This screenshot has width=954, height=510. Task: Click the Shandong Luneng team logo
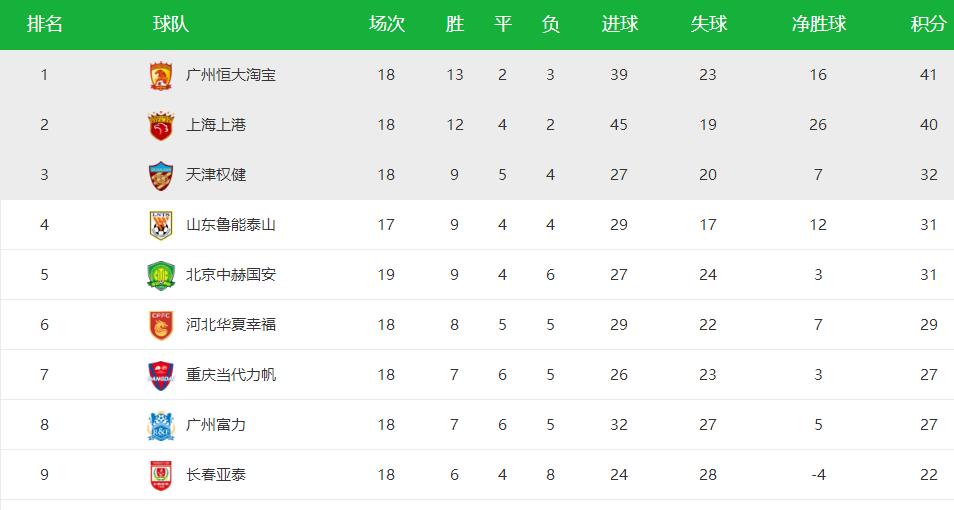click(x=160, y=225)
